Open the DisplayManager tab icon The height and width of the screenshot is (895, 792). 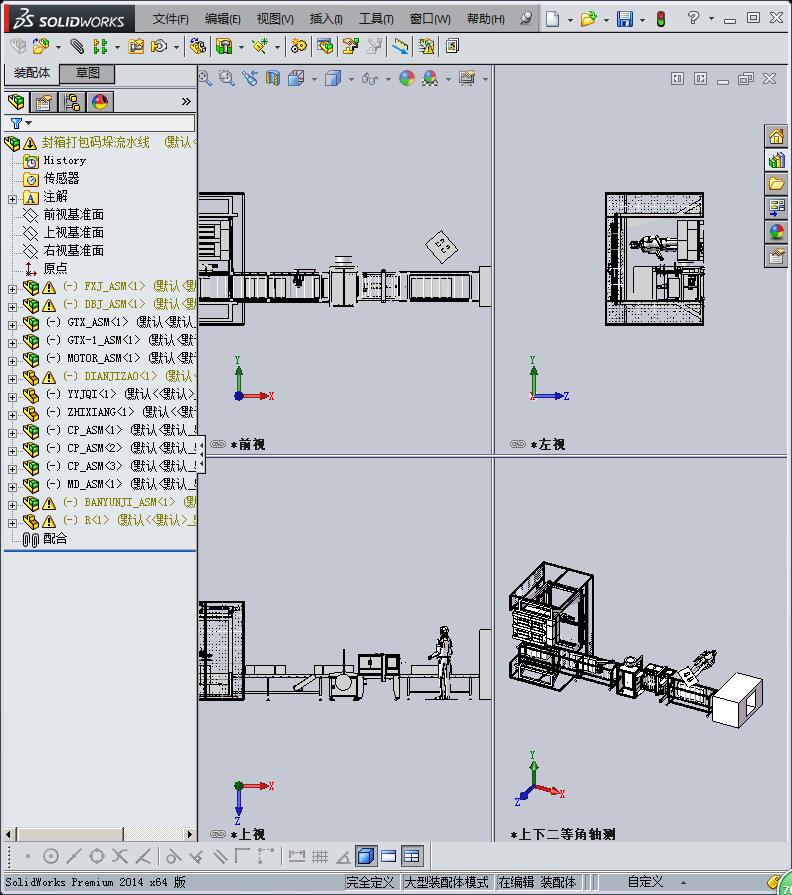pyautogui.click(x=100, y=102)
